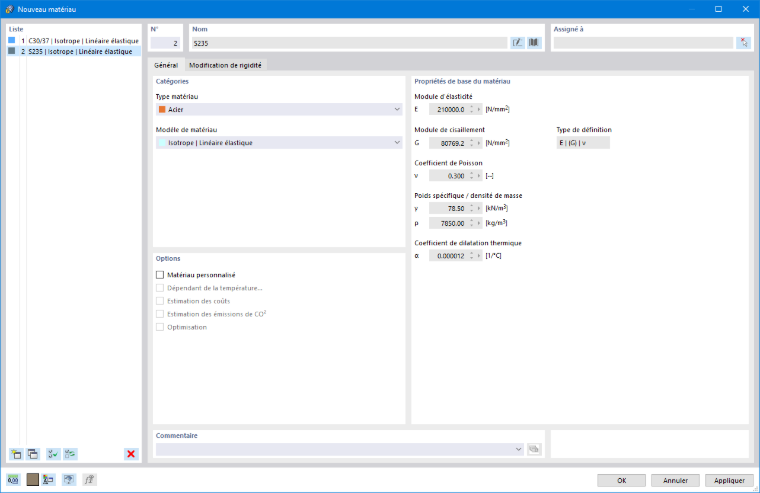The width and height of the screenshot is (760, 493).
Task: Switch to the Général tab
Action: click(166, 65)
